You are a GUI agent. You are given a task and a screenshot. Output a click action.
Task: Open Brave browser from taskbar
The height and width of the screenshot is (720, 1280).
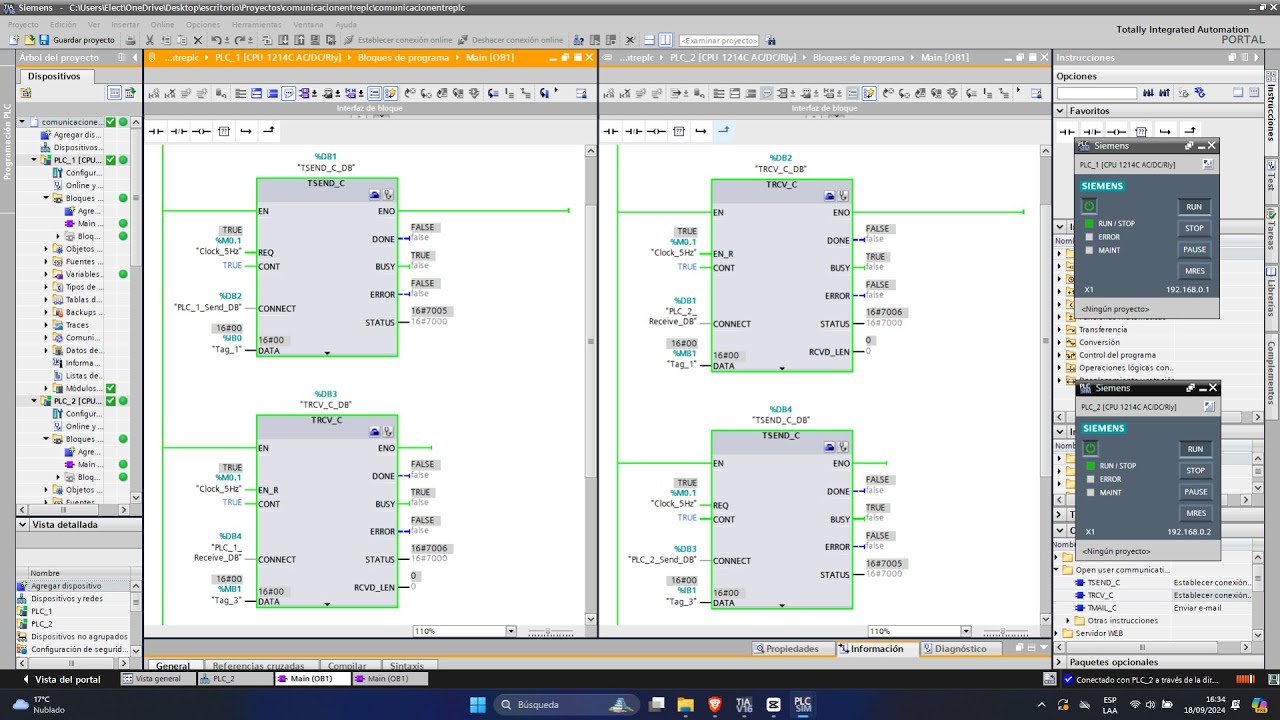click(715, 704)
